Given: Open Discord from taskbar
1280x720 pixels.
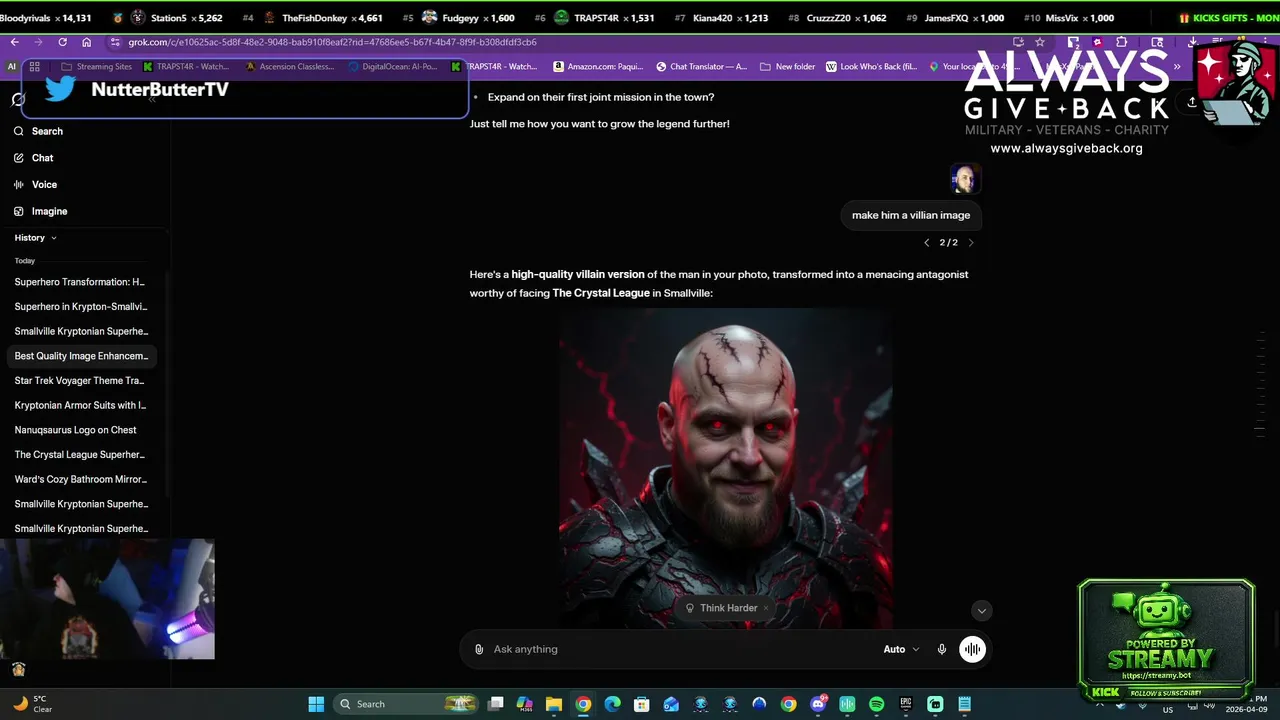Looking at the screenshot, I should pos(818,704).
